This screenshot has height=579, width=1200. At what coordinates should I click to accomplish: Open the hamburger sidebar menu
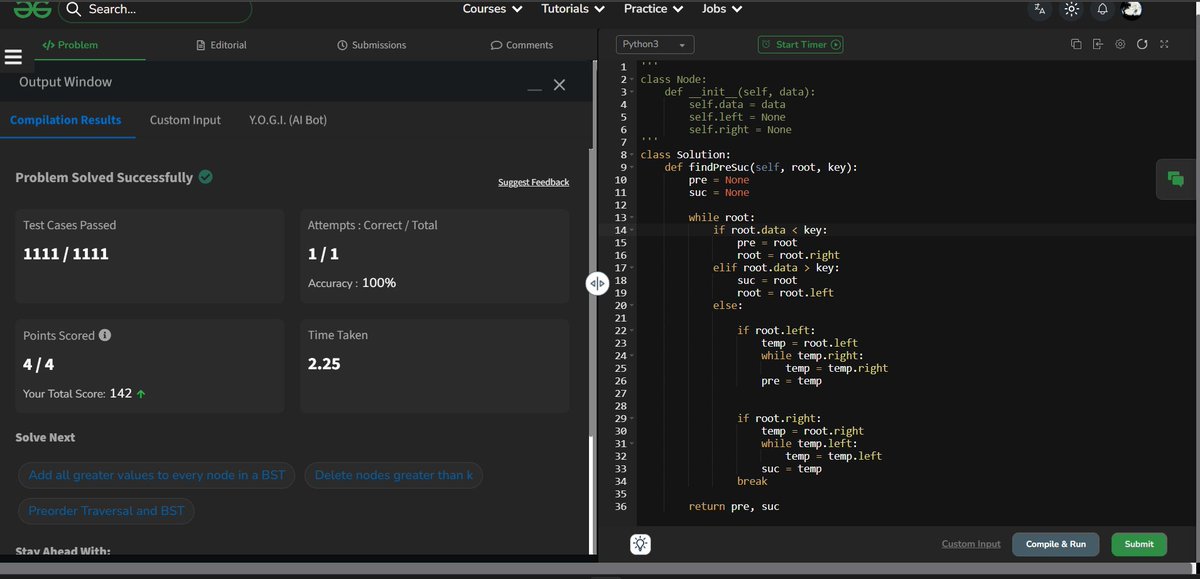point(13,57)
